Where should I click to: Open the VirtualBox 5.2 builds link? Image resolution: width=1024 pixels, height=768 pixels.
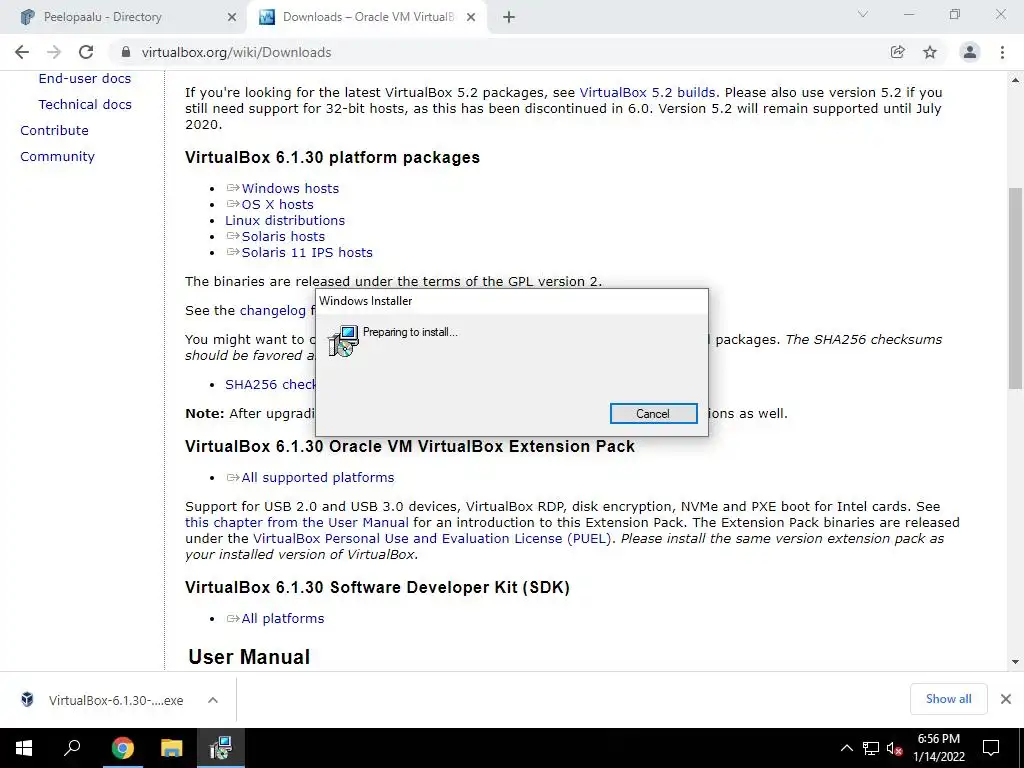pyautogui.click(x=647, y=93)
